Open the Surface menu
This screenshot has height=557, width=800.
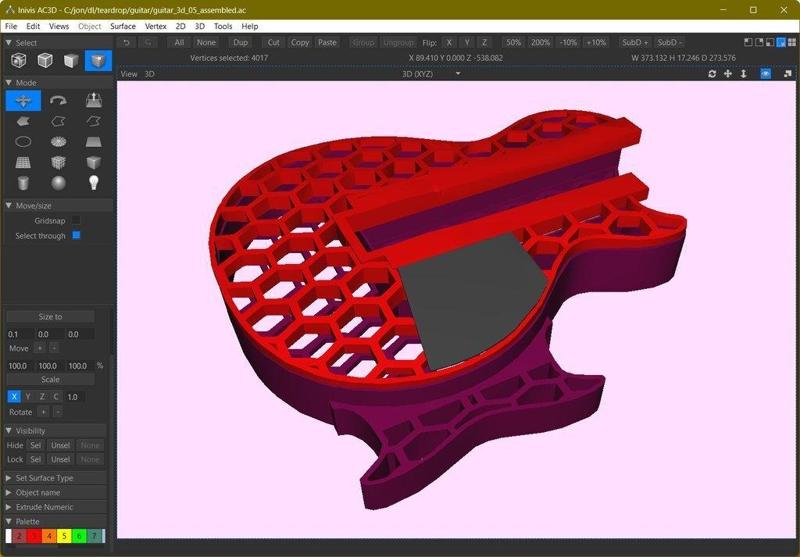(122, 26)
